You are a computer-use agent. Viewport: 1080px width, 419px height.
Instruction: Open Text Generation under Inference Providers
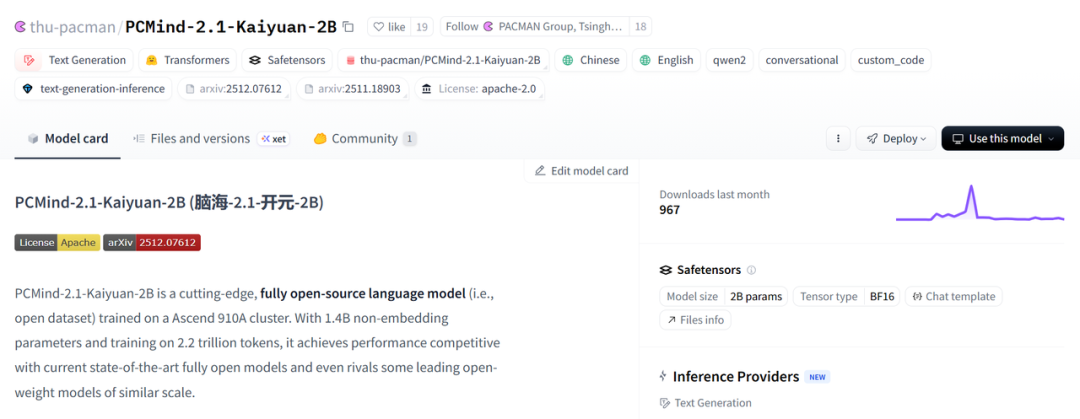coord(706,402)
